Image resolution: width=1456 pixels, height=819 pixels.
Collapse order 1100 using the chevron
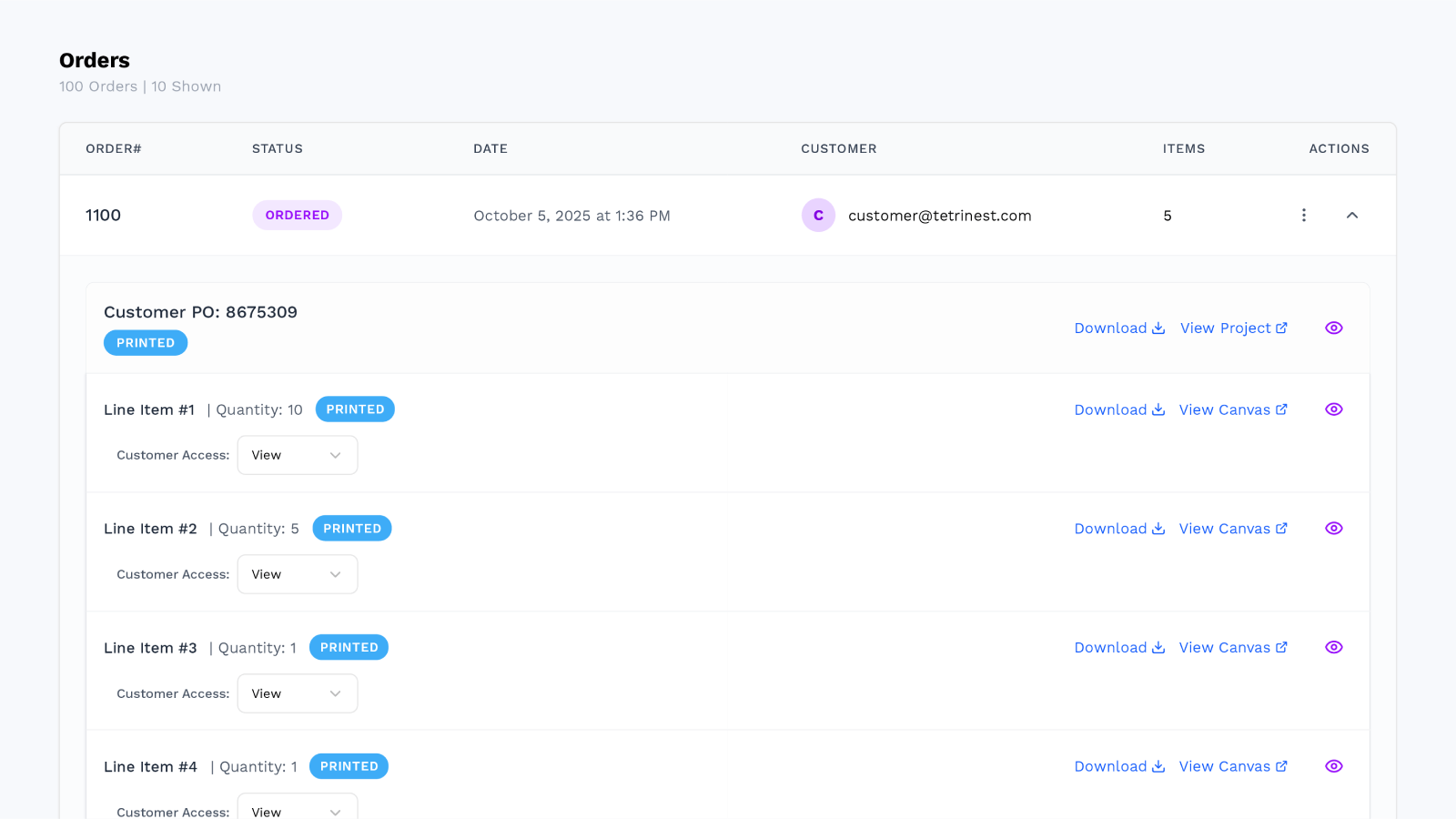[x=1353, y=215]
